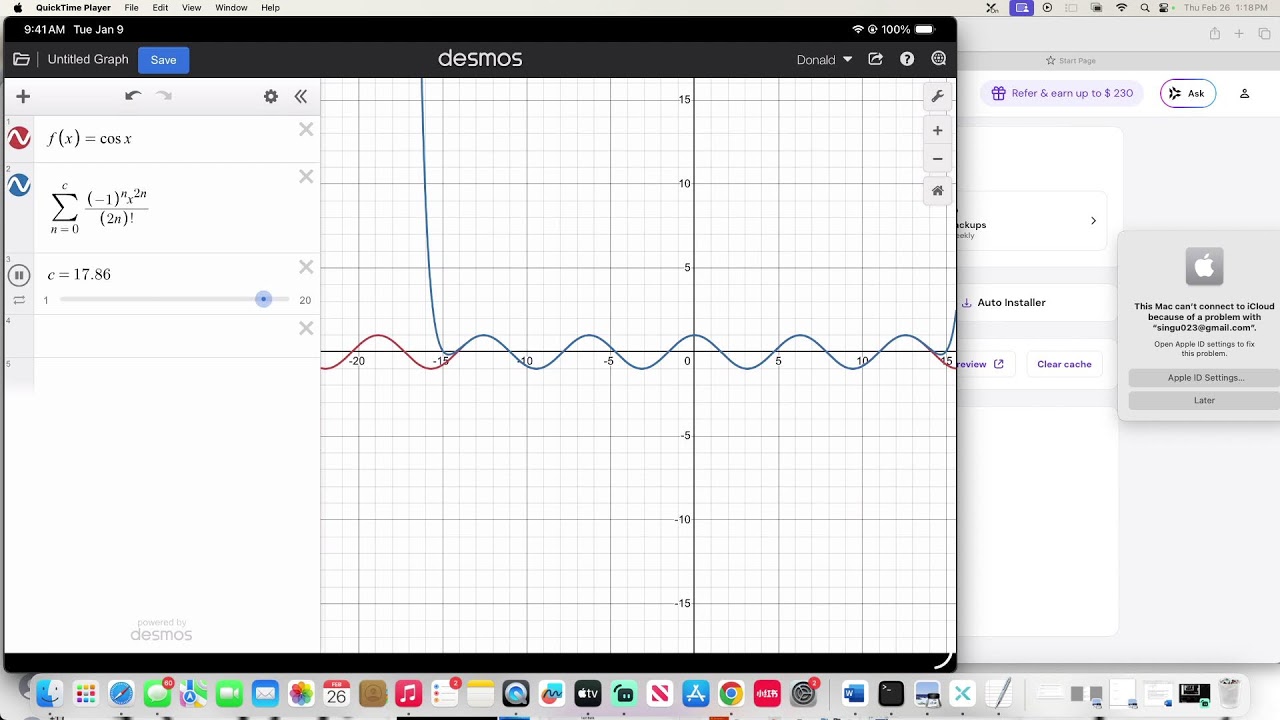Viewport: 1280px width, 720px height.
Task: Pause the c slider animation
Action: (x=19, y=275)
